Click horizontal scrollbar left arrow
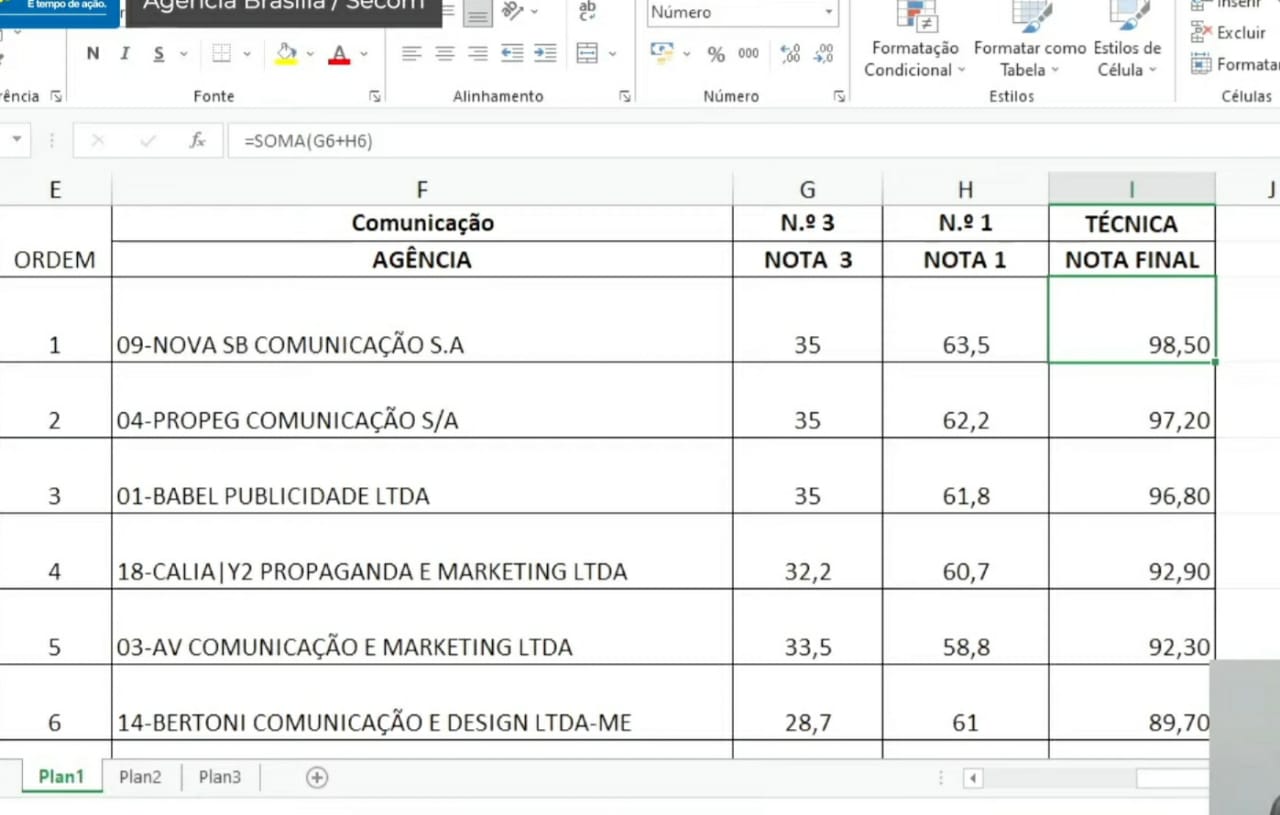The height and width of the screenshot is (815, 1280). pos(973,778)
